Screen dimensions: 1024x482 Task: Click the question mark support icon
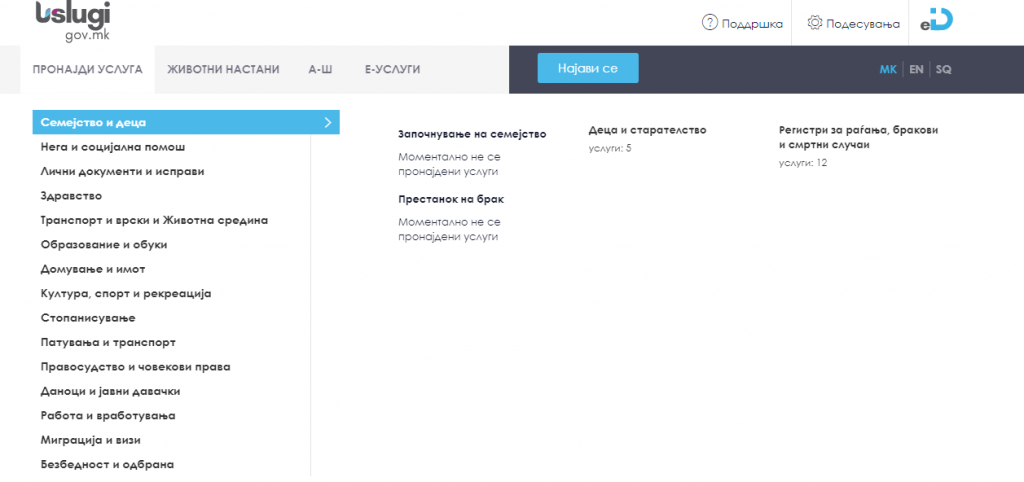710,23
